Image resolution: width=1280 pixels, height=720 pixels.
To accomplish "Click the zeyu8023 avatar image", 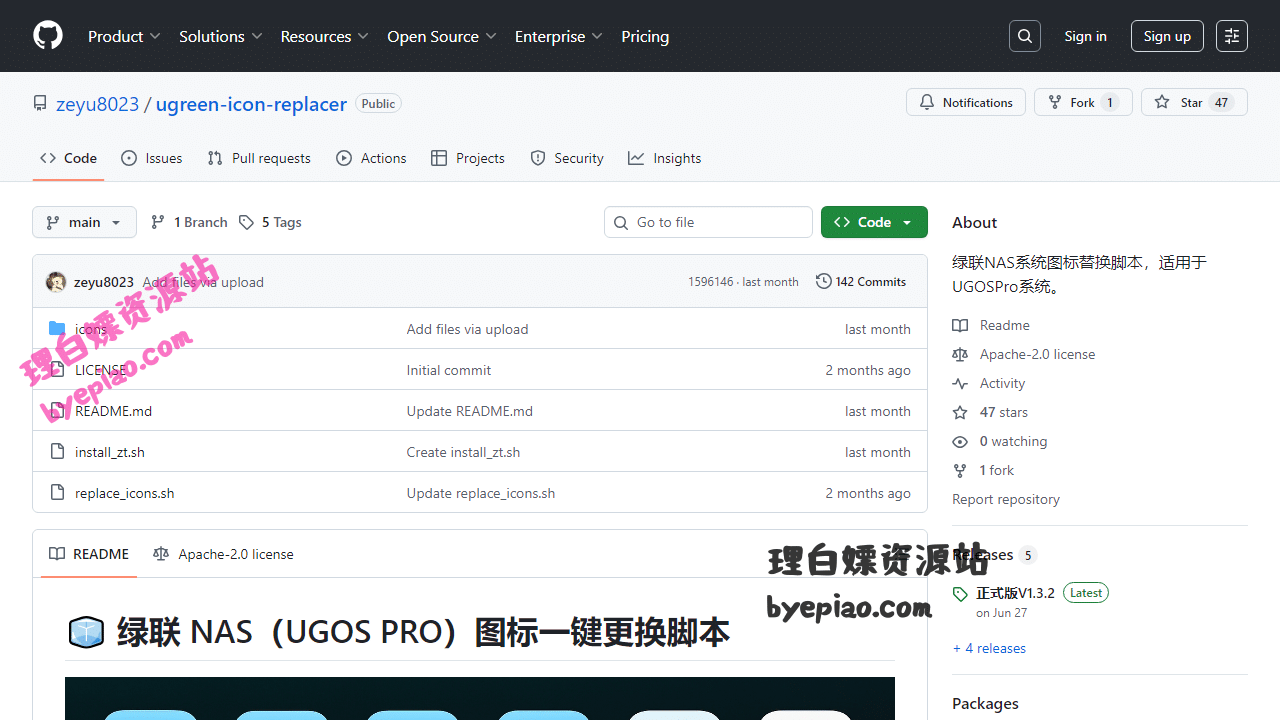I will tap(56, 282).
